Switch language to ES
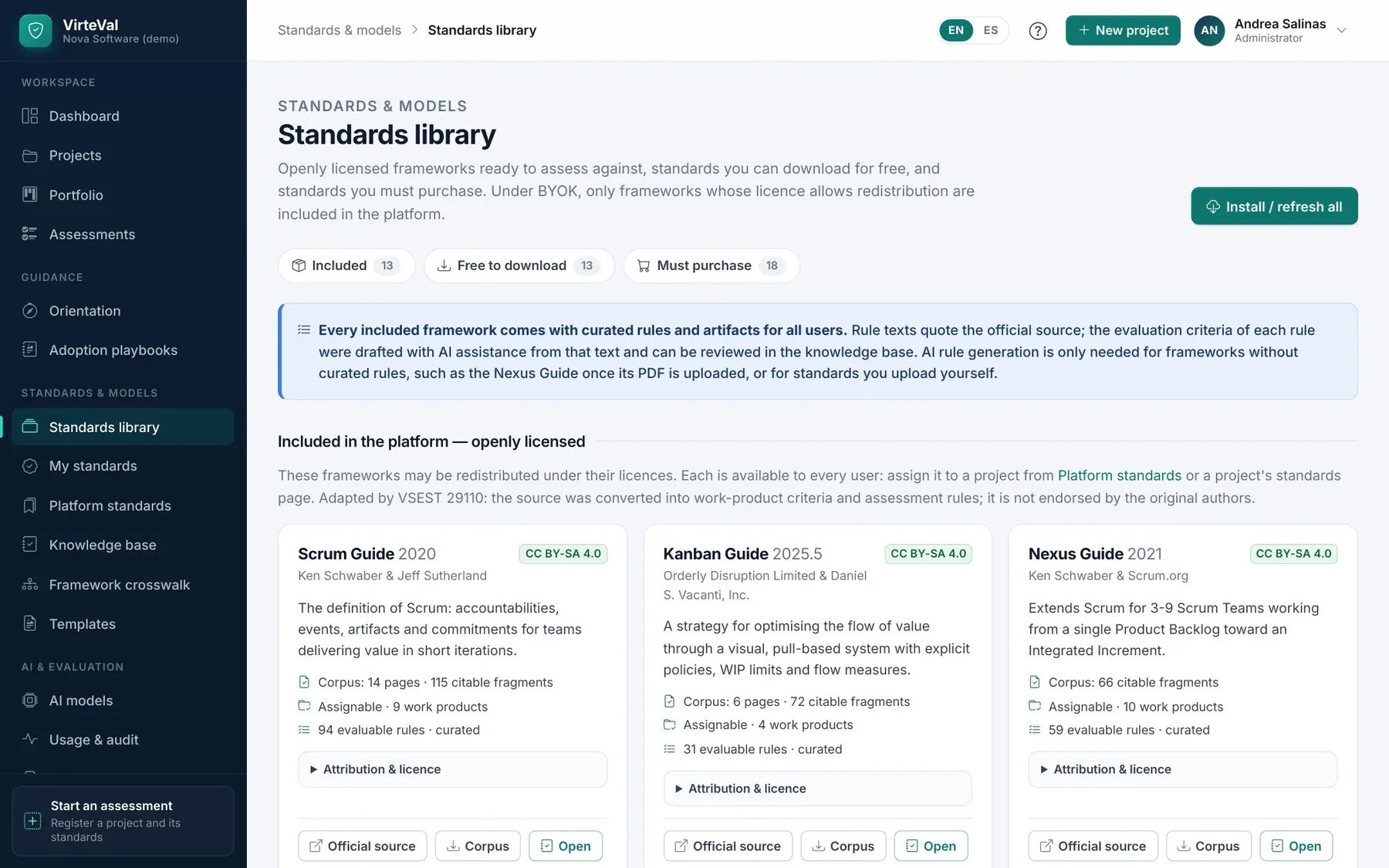 coord(991,30)
